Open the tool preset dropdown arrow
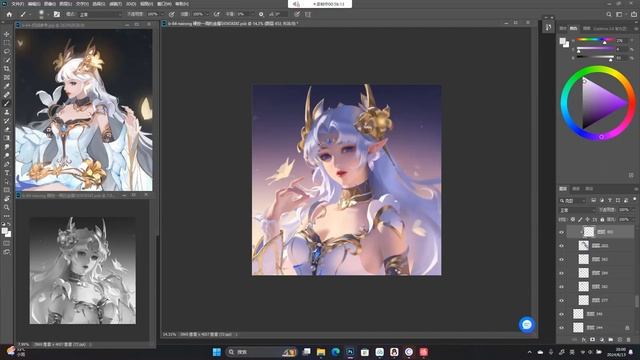 pyautogui.click(x=30, y=14)
